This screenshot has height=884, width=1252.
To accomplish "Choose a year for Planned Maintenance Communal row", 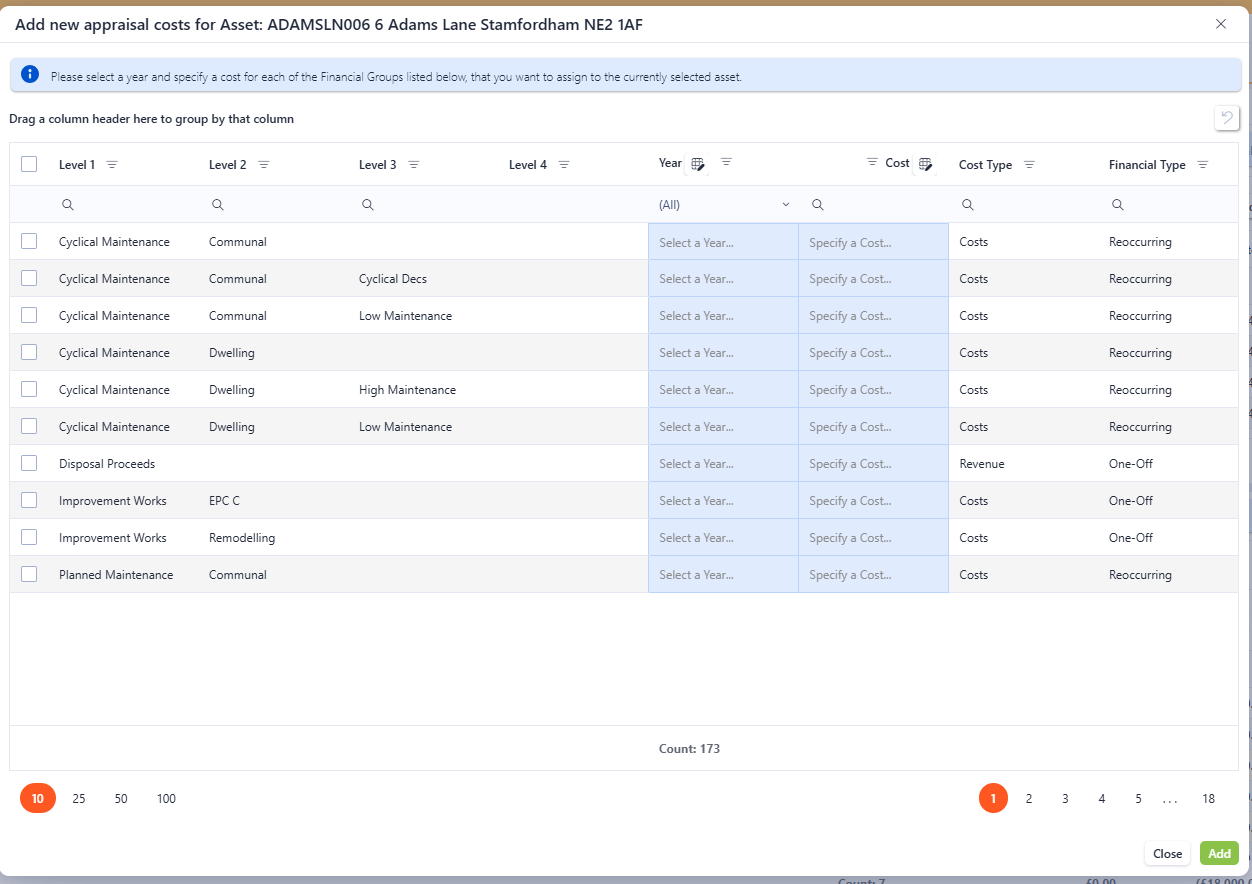I will (x=722, y=575).
